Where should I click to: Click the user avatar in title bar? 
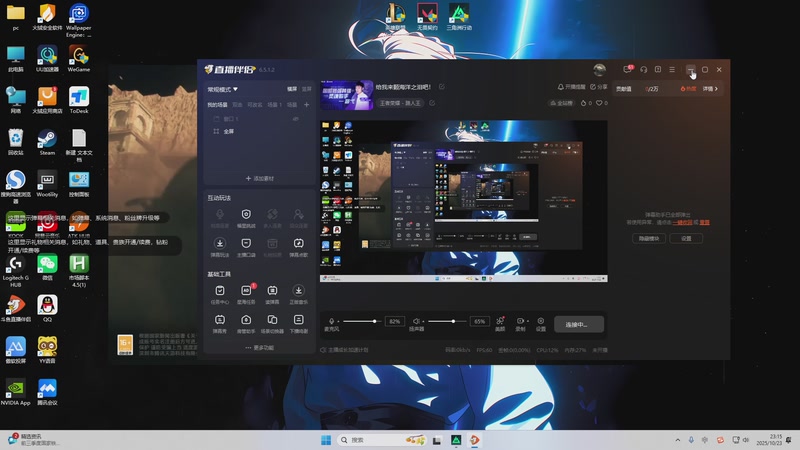(599, 69)
